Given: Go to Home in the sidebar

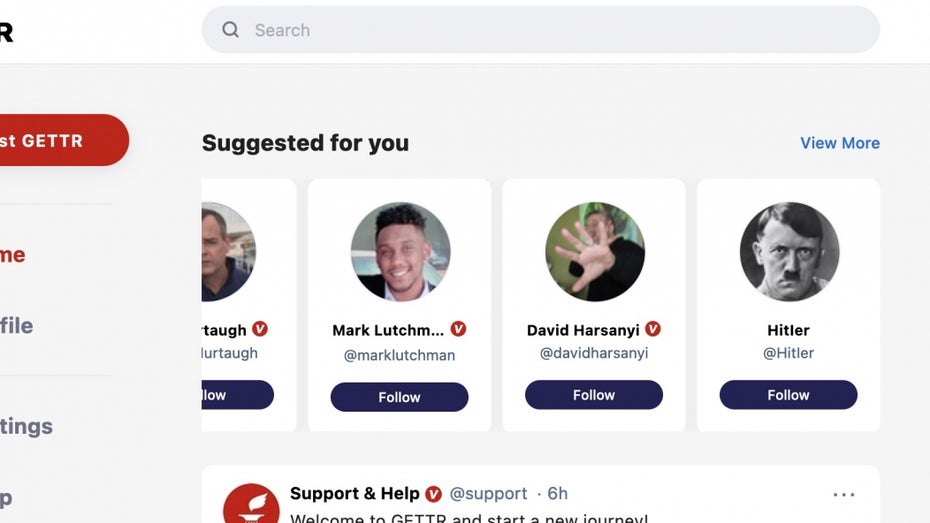Looking at the screenshot, I should click(x=13, y=255).
